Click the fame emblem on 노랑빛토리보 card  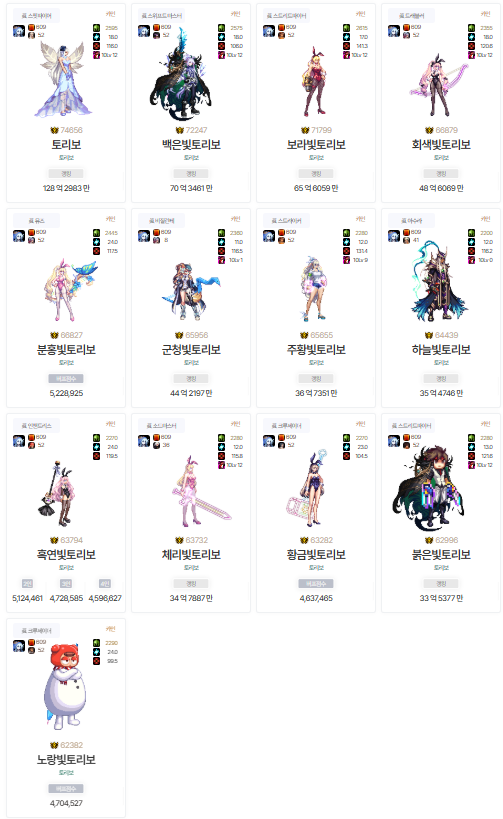pyautogui.click(x=54, y=745)
